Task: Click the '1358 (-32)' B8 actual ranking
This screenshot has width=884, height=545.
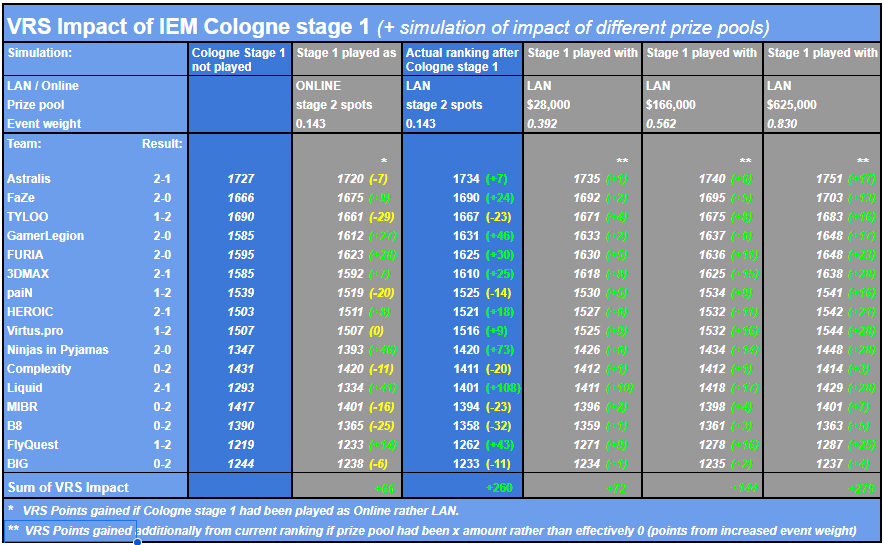Action: [482, 426]
